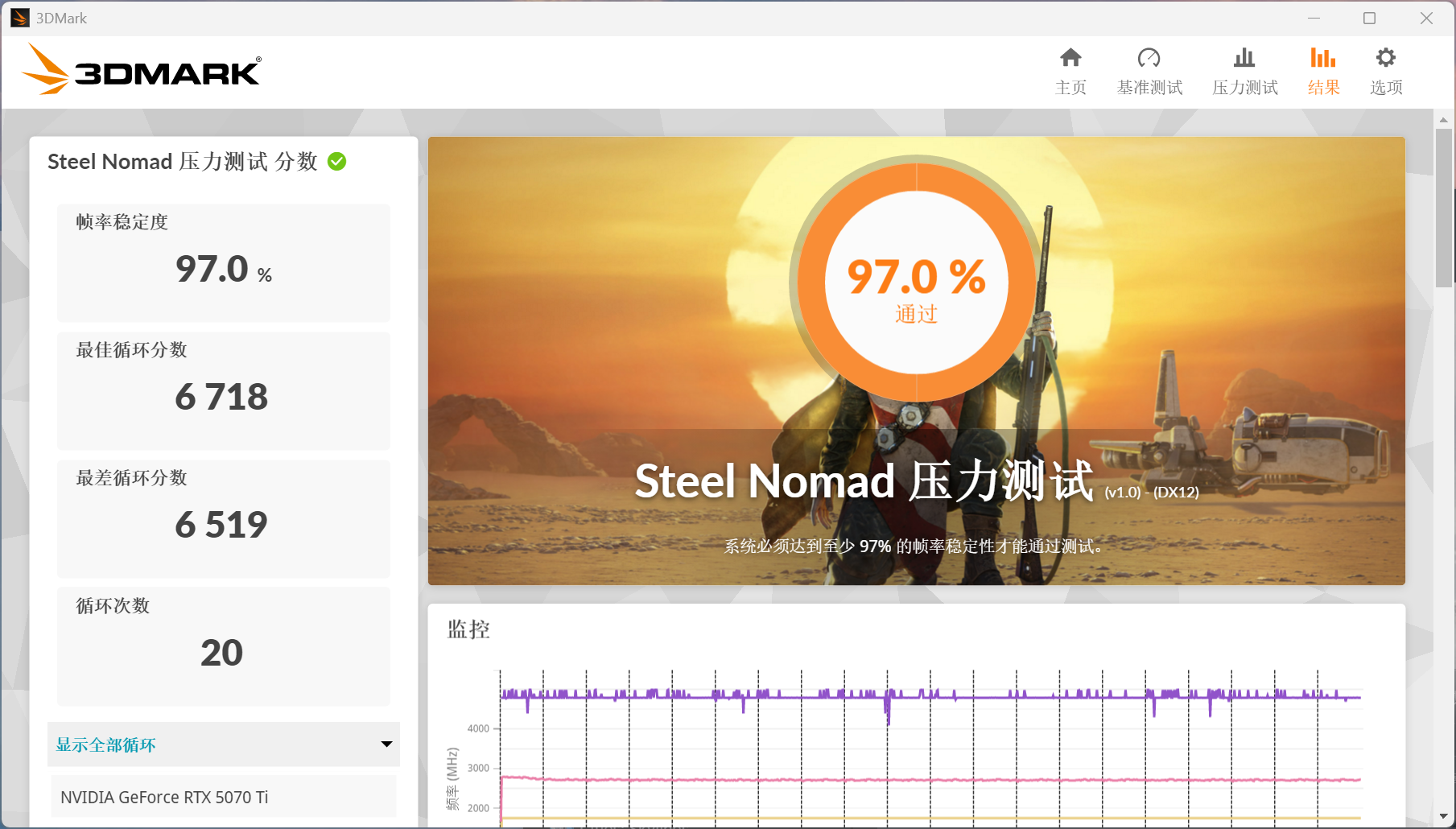
Task: Select the 主页 tab label
Action: (1070, 88)
